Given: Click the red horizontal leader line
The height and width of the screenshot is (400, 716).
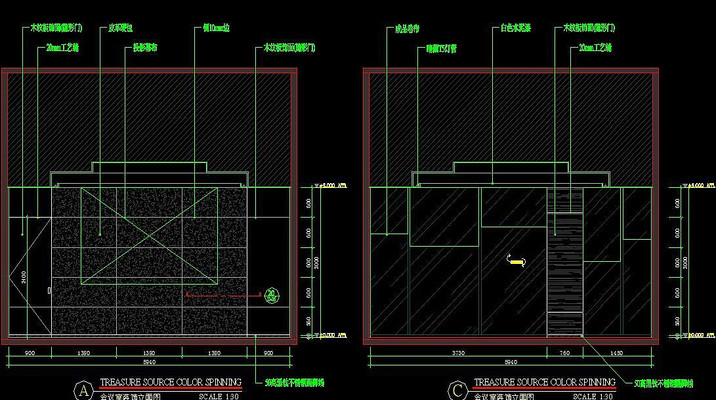Looking at the screenshot, I should pyautogui.click(x=220, y=296).
